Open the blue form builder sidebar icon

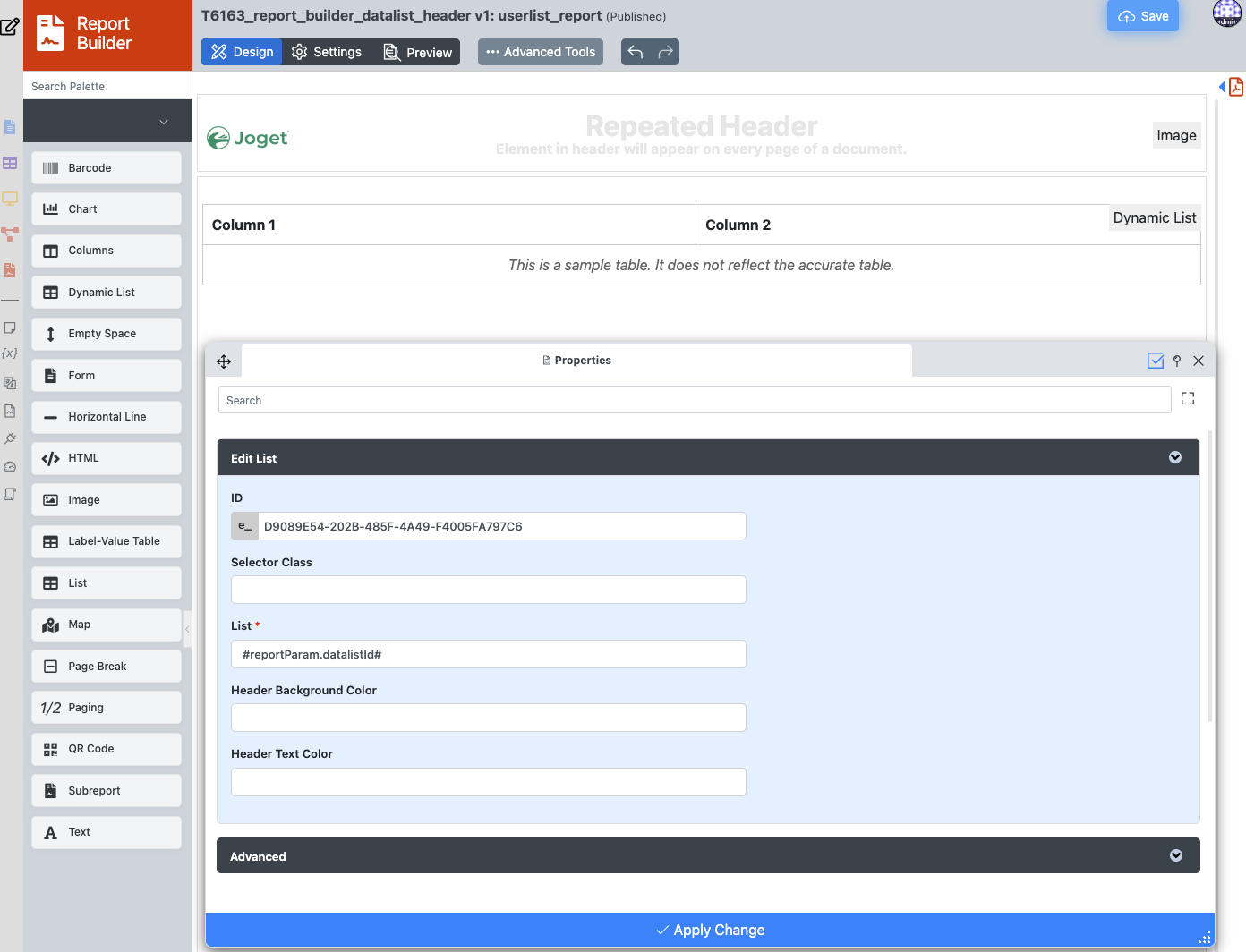(x=10, y=127)
